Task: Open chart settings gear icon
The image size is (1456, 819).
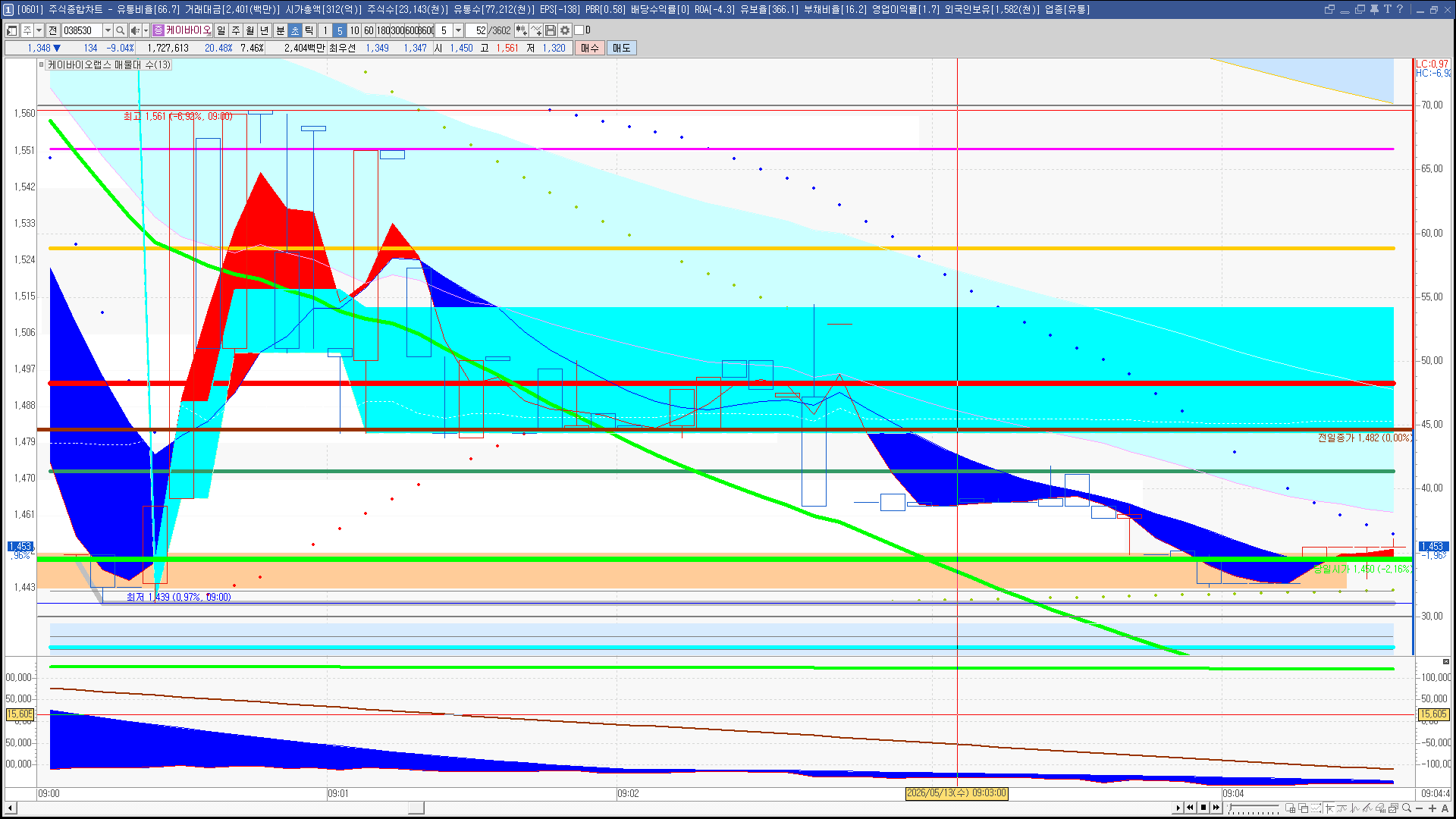Action: tap(565, 30)
